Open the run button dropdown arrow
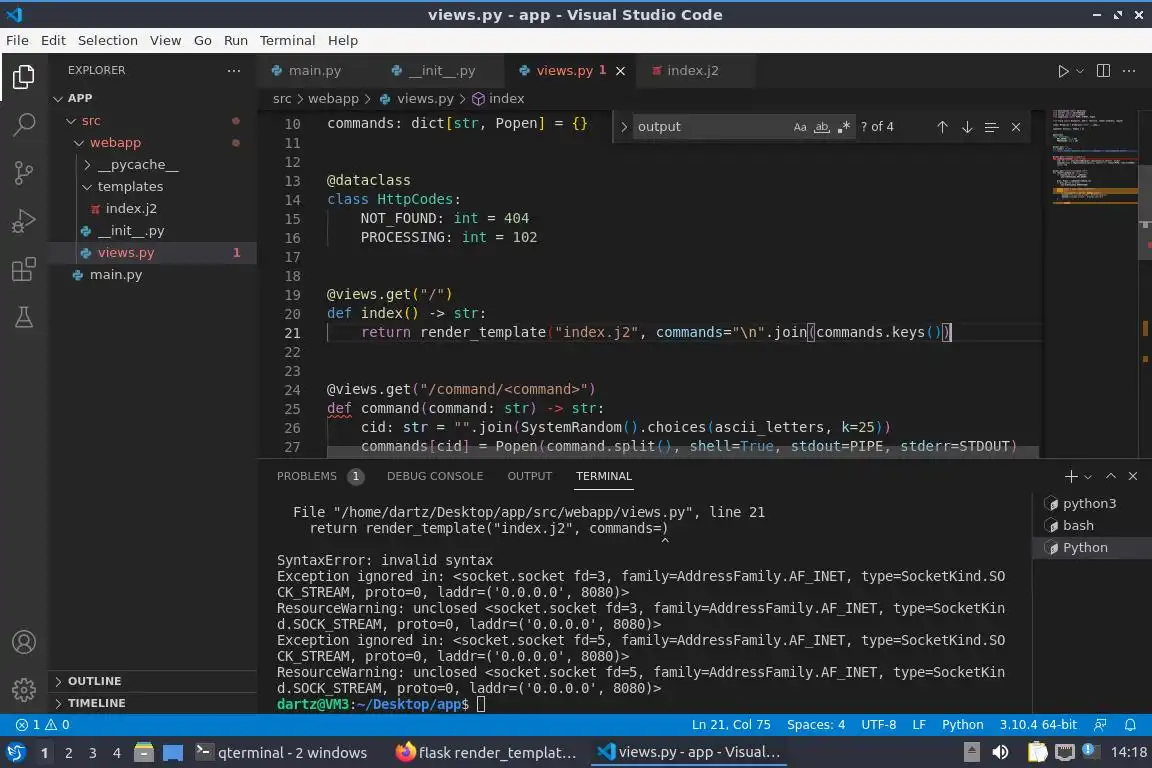 1079,71
